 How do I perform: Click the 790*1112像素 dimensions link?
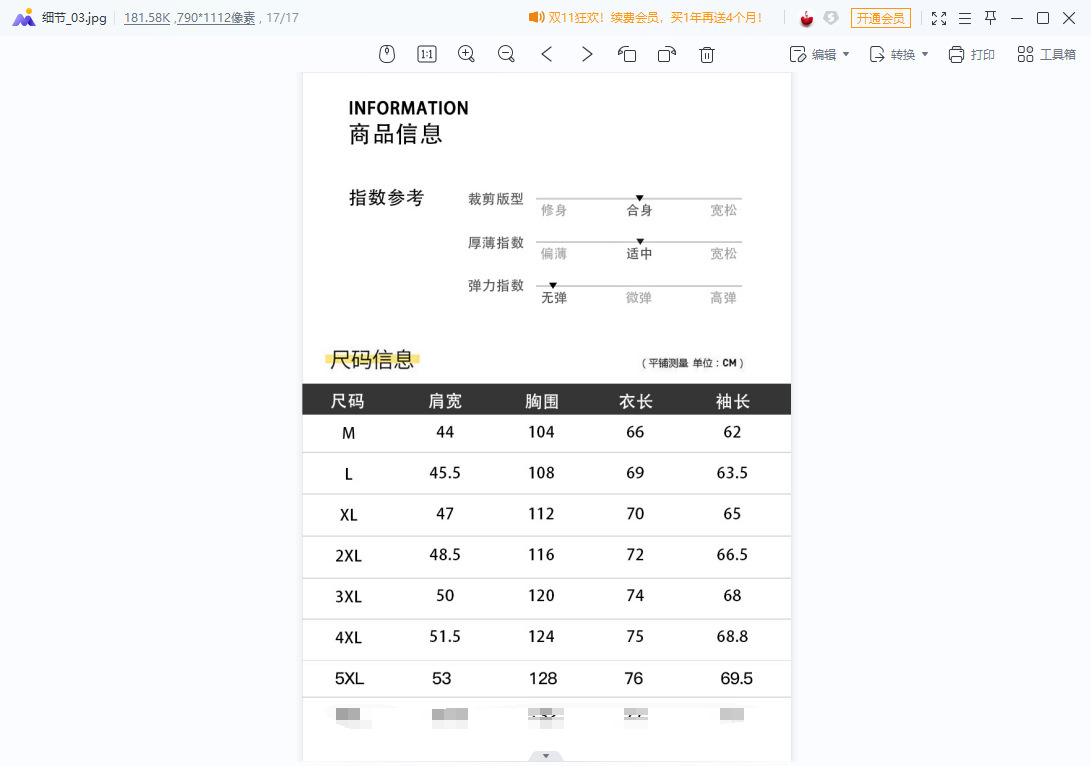click(216, 18)
